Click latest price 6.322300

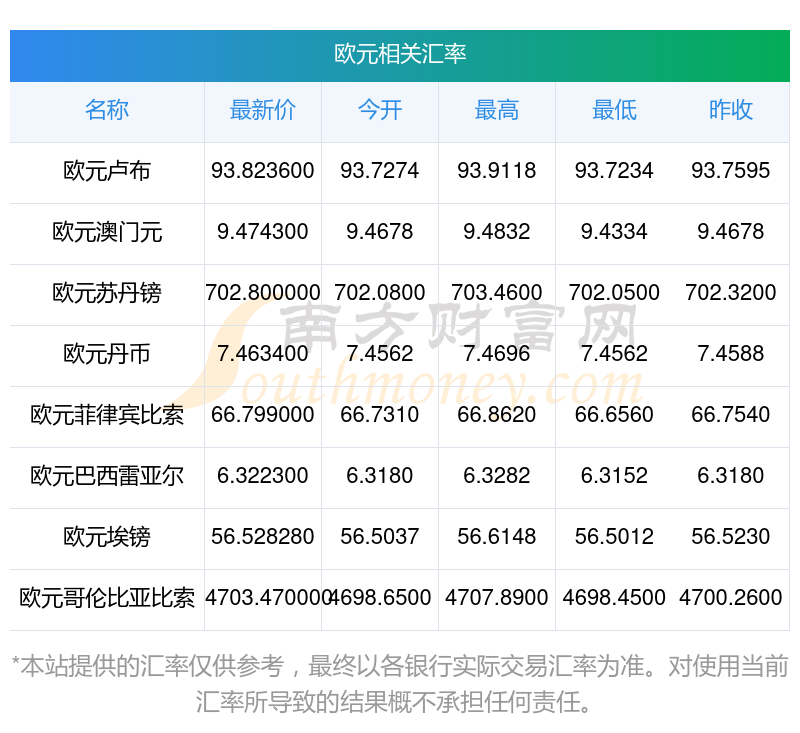pyautogui.click(x=263, y=475)
